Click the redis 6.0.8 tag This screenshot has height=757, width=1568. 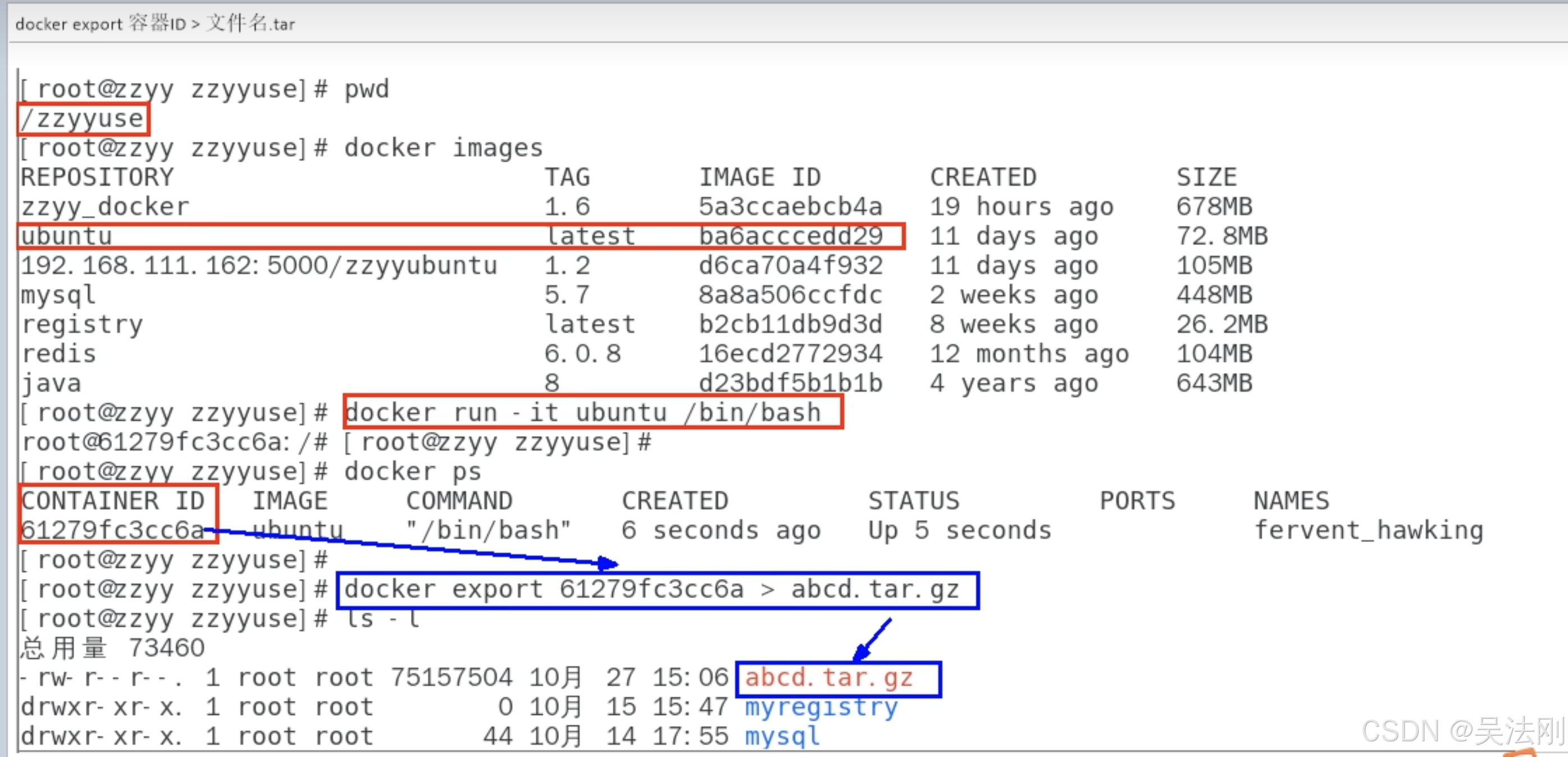click(582, 354)
